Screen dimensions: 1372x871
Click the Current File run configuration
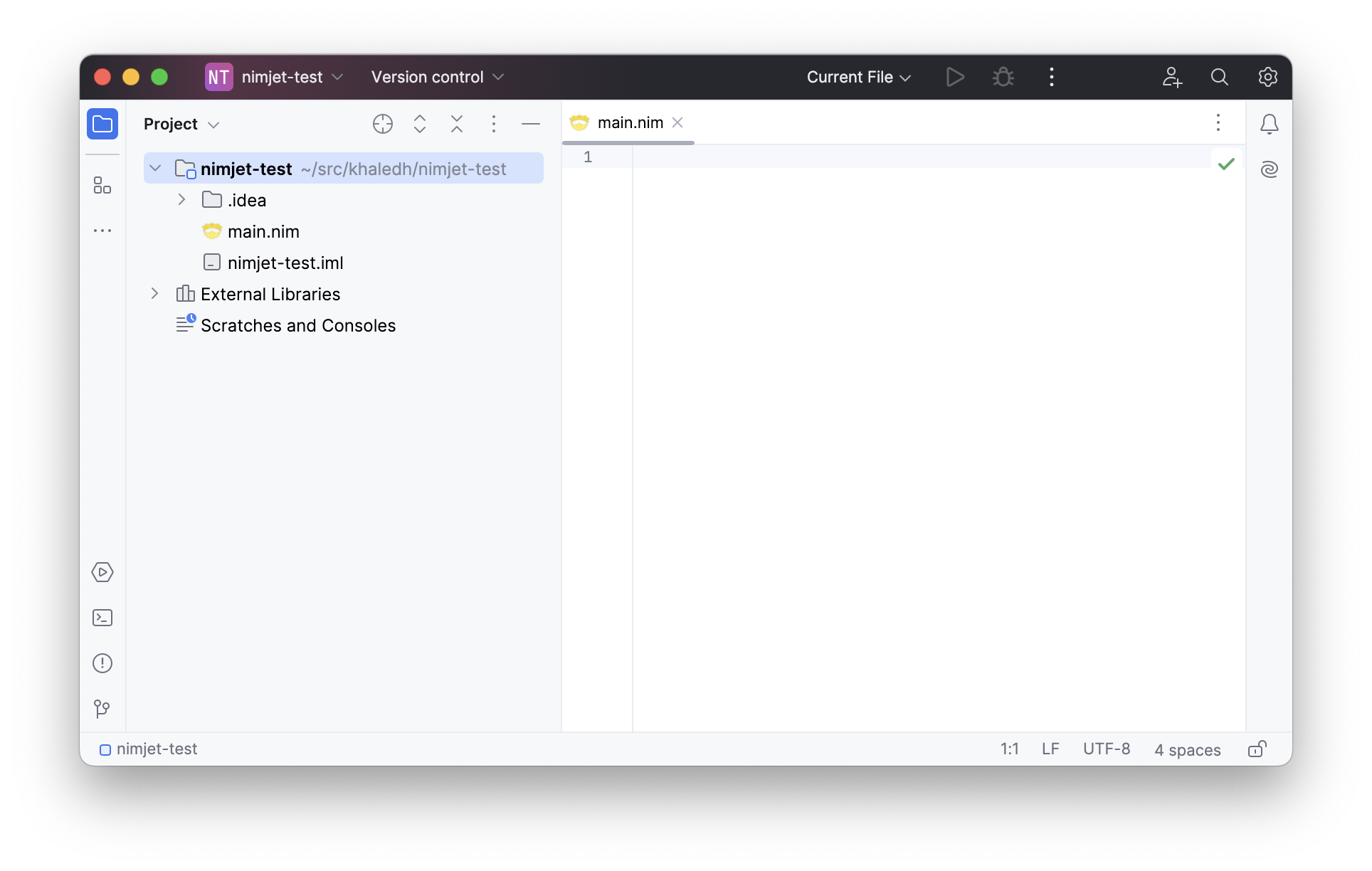(x=857, y=76)
